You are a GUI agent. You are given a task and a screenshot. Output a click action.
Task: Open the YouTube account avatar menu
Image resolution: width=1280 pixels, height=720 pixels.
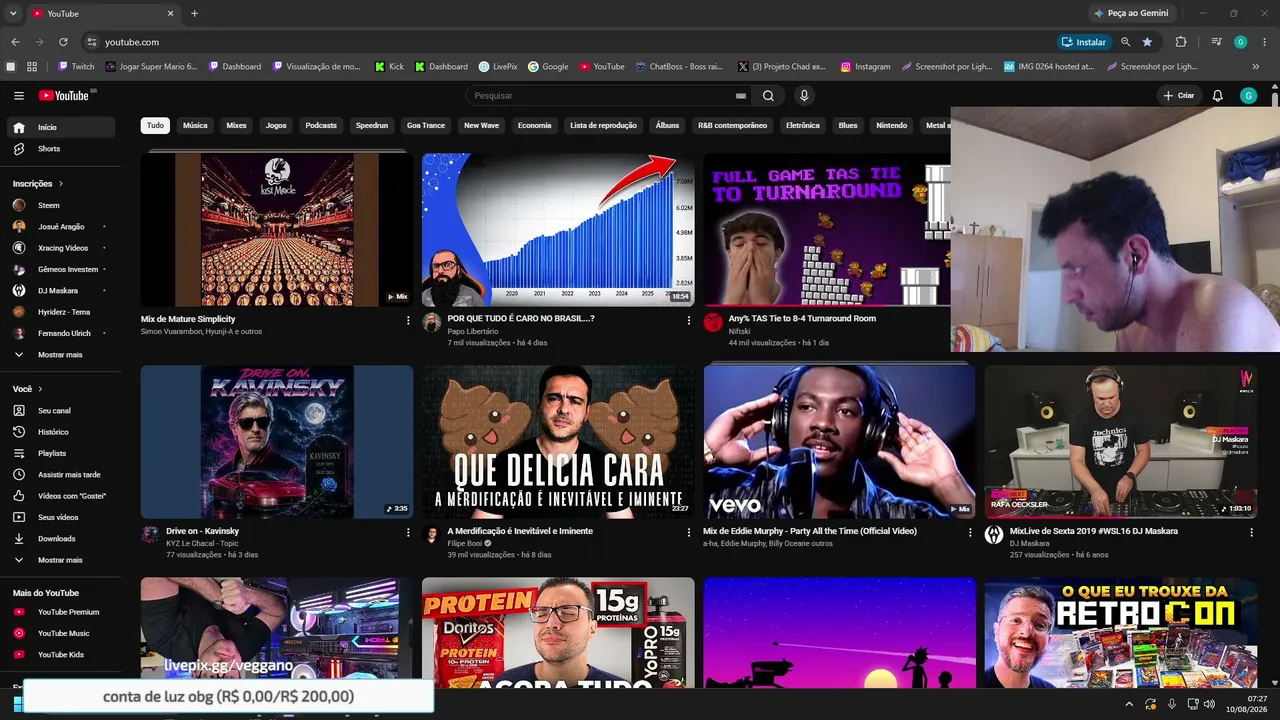click(1248, 96)
